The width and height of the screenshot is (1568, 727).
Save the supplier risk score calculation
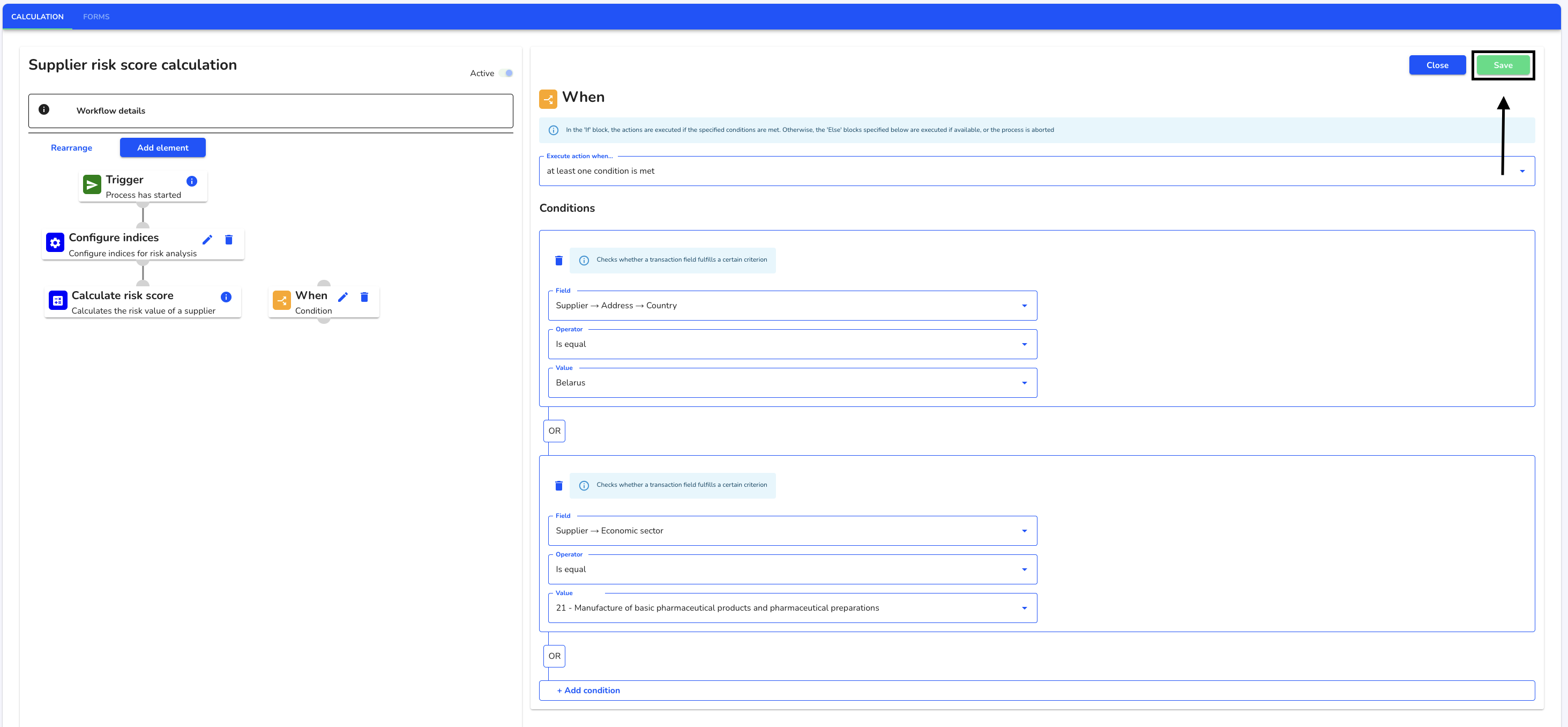pos(1504,64)
